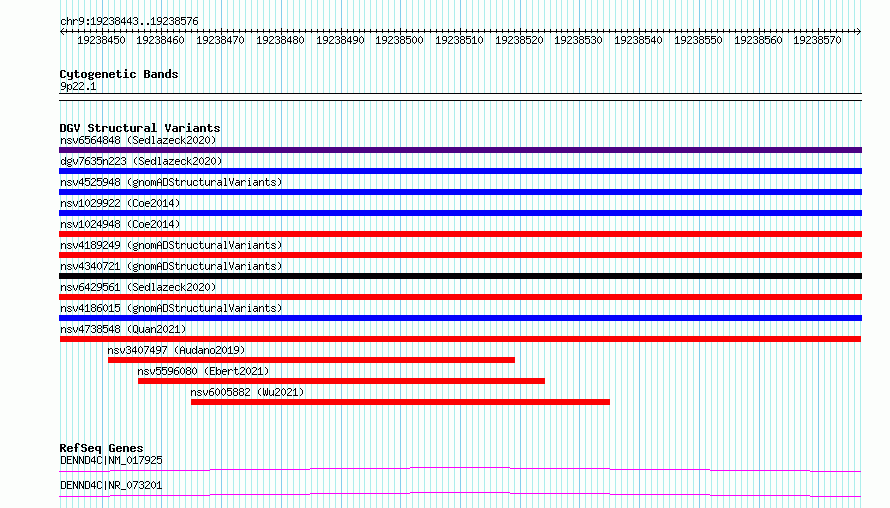The width and height of the screenshot is (890, 508).
Task: Click the black bar under nsv4340721
Action: click(x=460, y=276)
